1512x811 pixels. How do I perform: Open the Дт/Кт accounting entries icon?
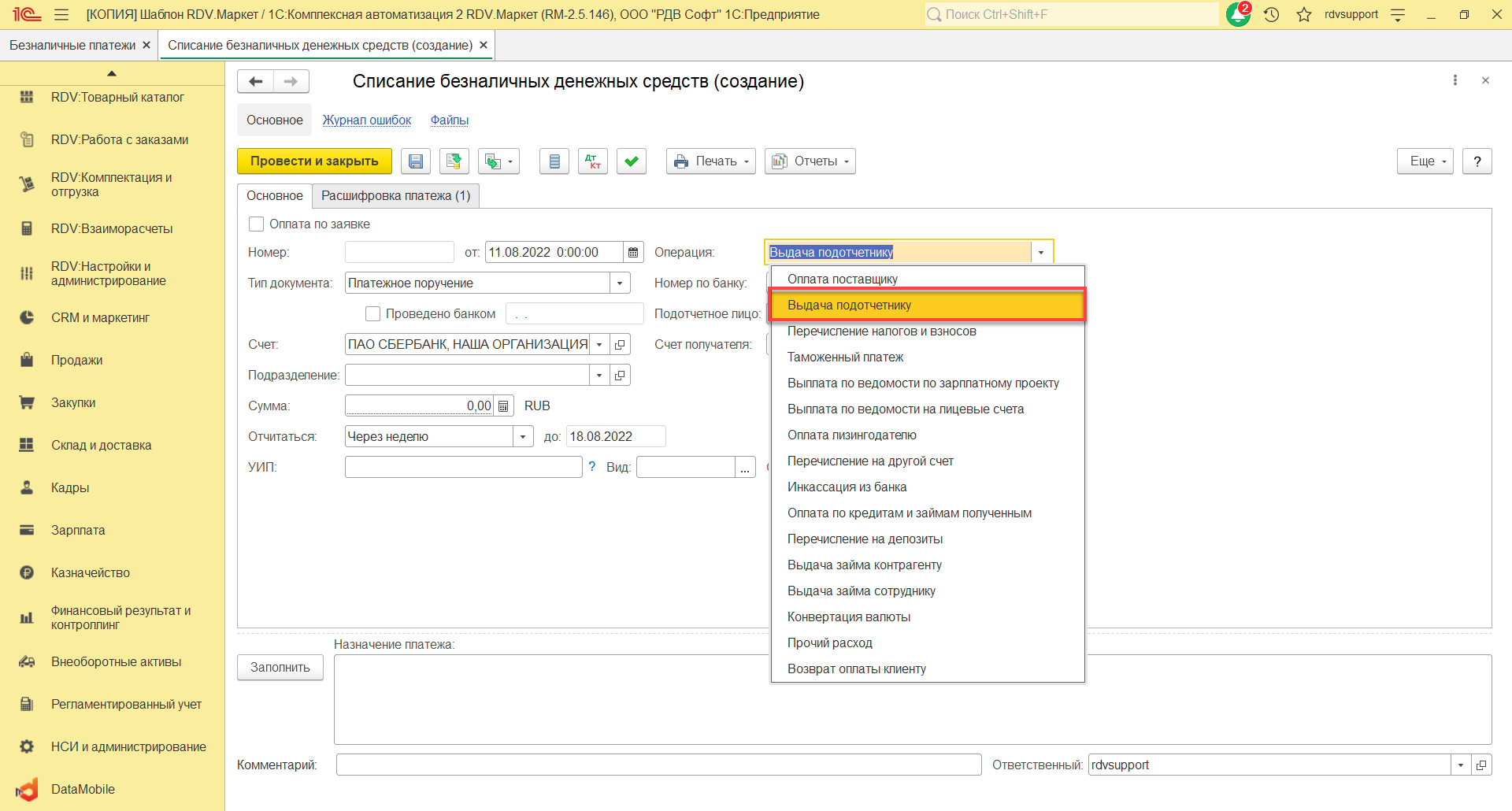coord(592,161)
